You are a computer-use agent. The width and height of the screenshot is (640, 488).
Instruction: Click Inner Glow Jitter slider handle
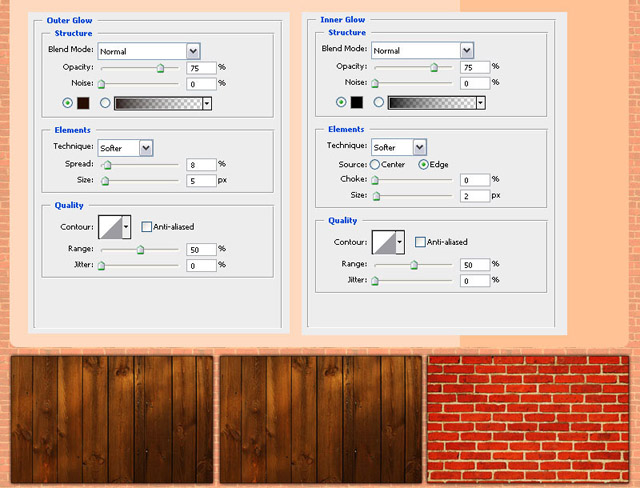click(375, 281)
